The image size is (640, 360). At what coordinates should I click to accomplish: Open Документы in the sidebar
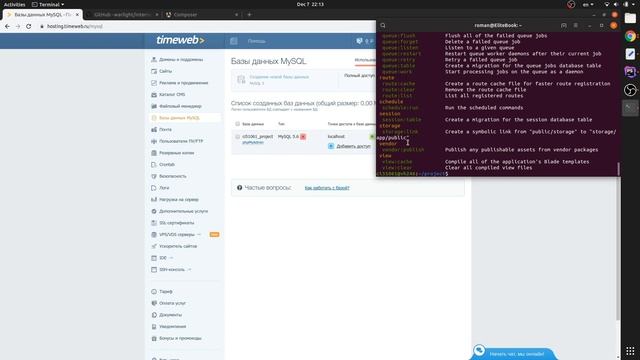(171, 315)
